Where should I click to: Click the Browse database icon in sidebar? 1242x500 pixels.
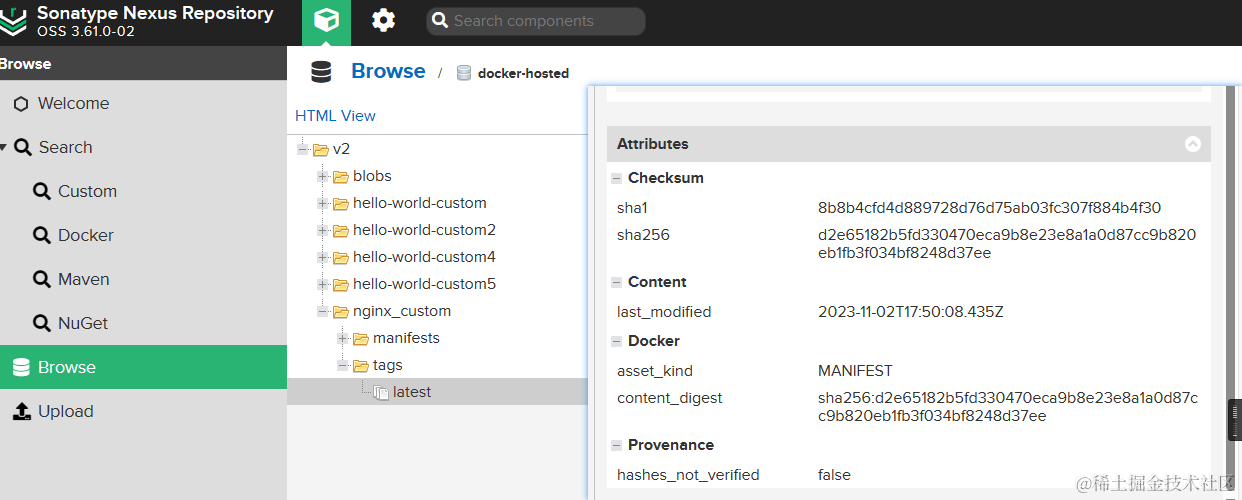[21, 368]
